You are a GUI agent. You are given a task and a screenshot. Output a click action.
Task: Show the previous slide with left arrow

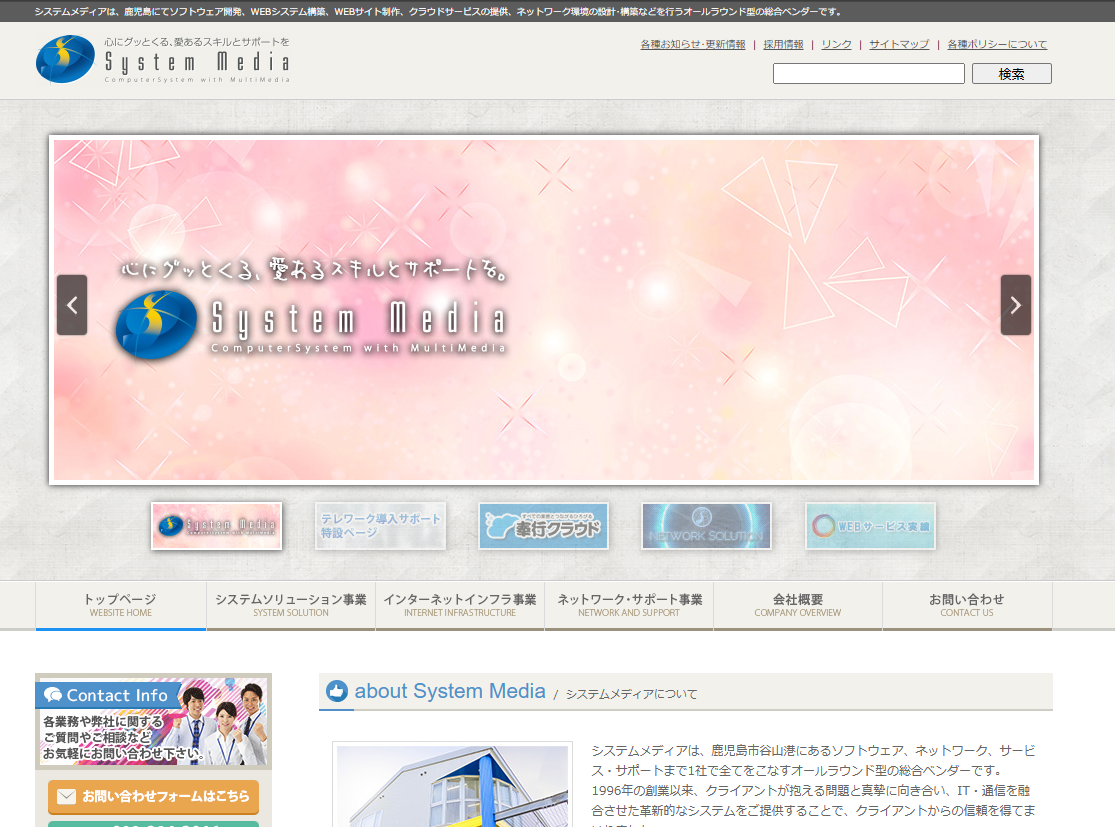72,305
